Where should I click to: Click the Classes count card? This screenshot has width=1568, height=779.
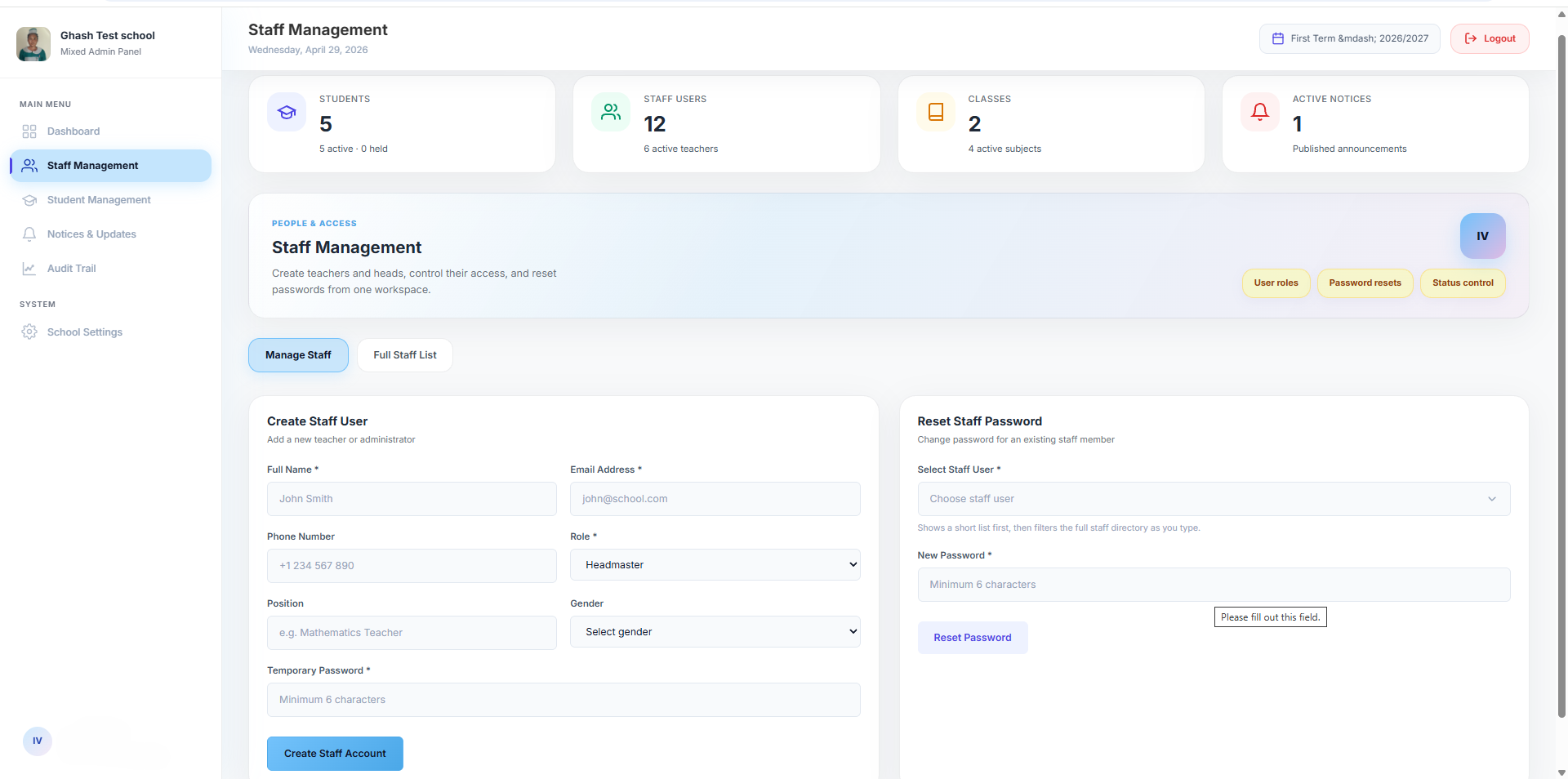[x=1051, y=124]
